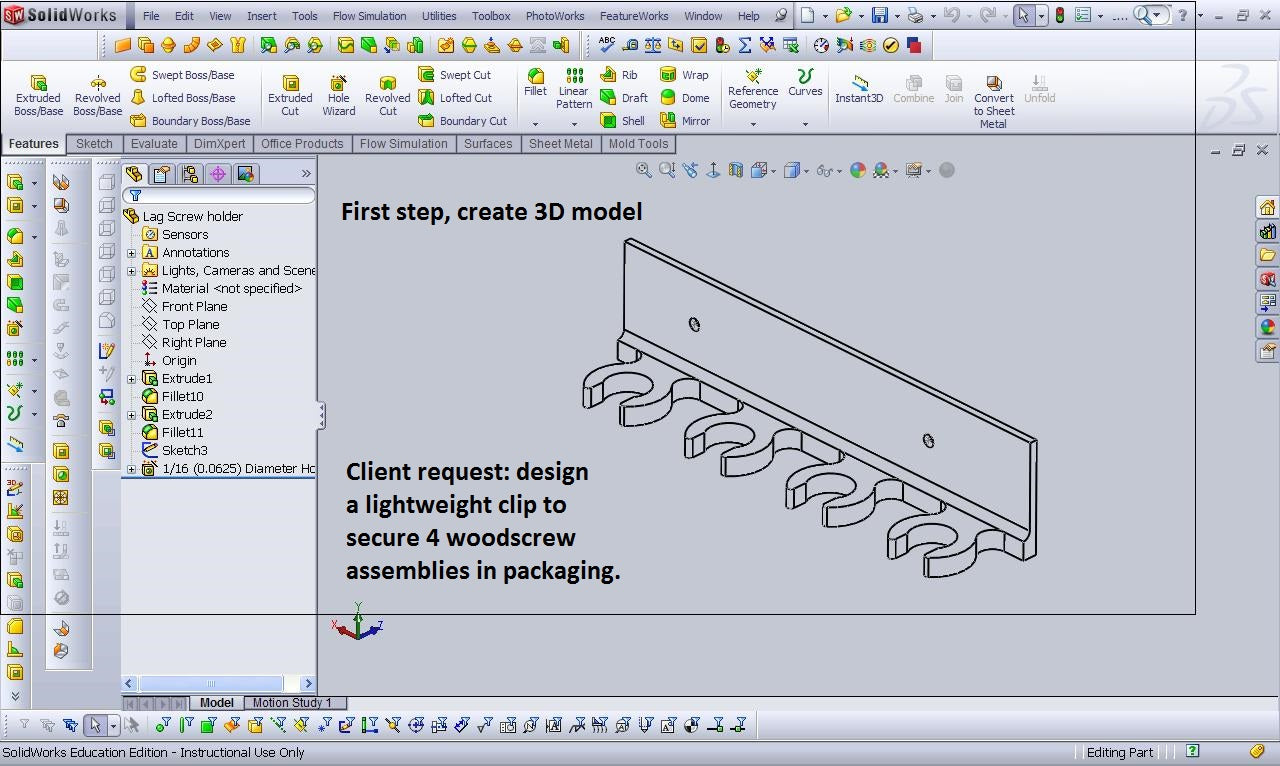Click the feature tree filter field
1280x766 pixels.
pyautogui.click(x=225, y=196)
